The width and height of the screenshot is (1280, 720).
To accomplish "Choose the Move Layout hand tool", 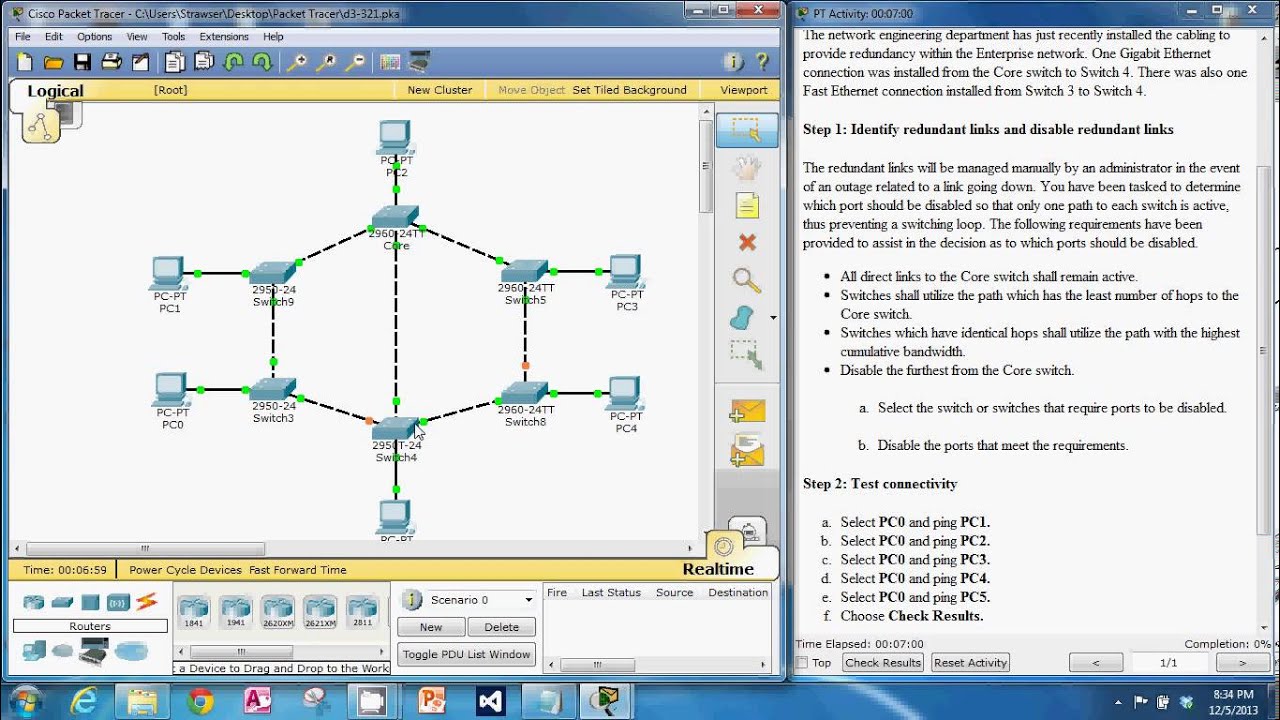I will point(746,168).
